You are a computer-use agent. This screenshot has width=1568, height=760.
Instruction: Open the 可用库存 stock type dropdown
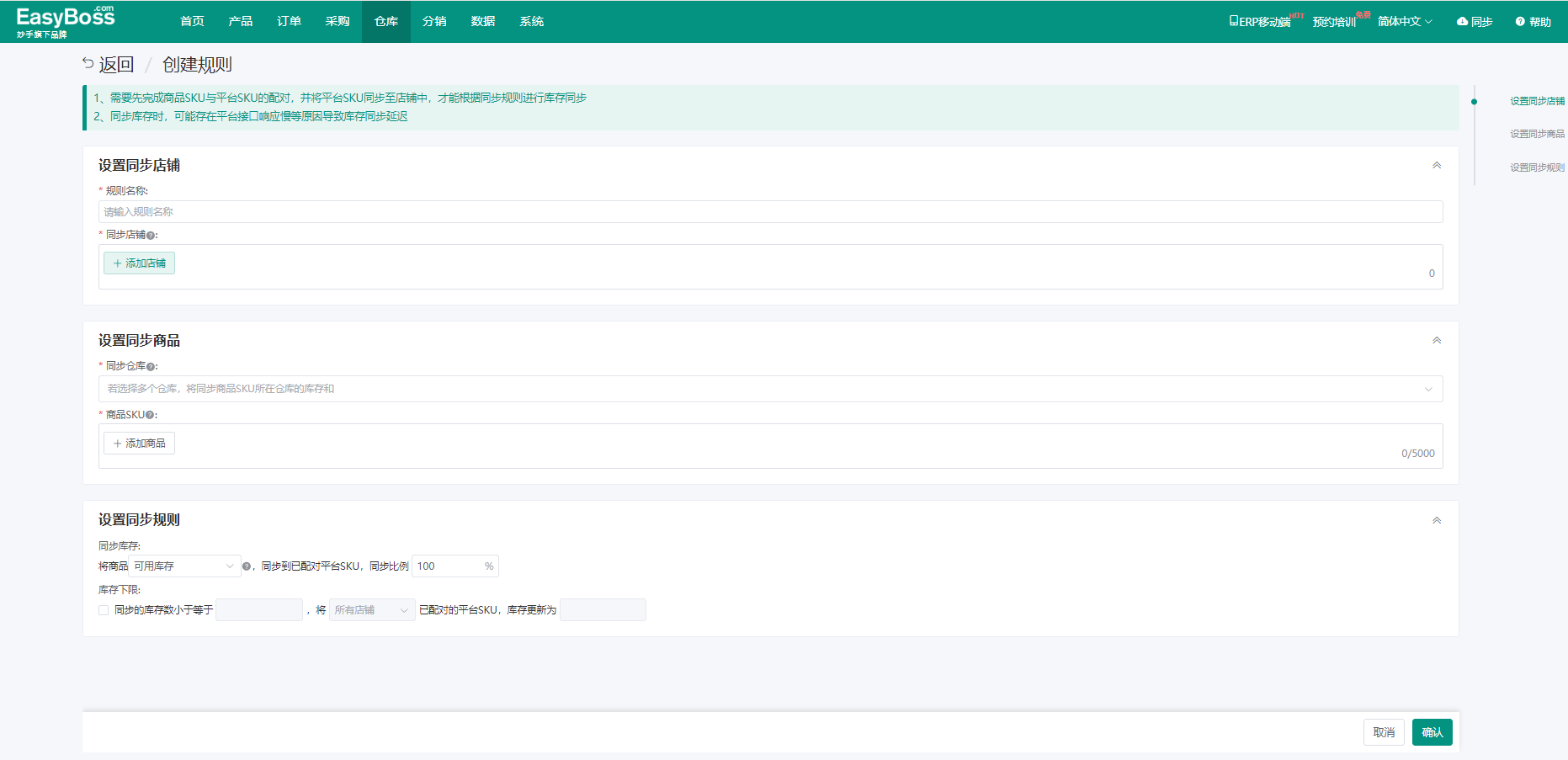coord(185,566)
